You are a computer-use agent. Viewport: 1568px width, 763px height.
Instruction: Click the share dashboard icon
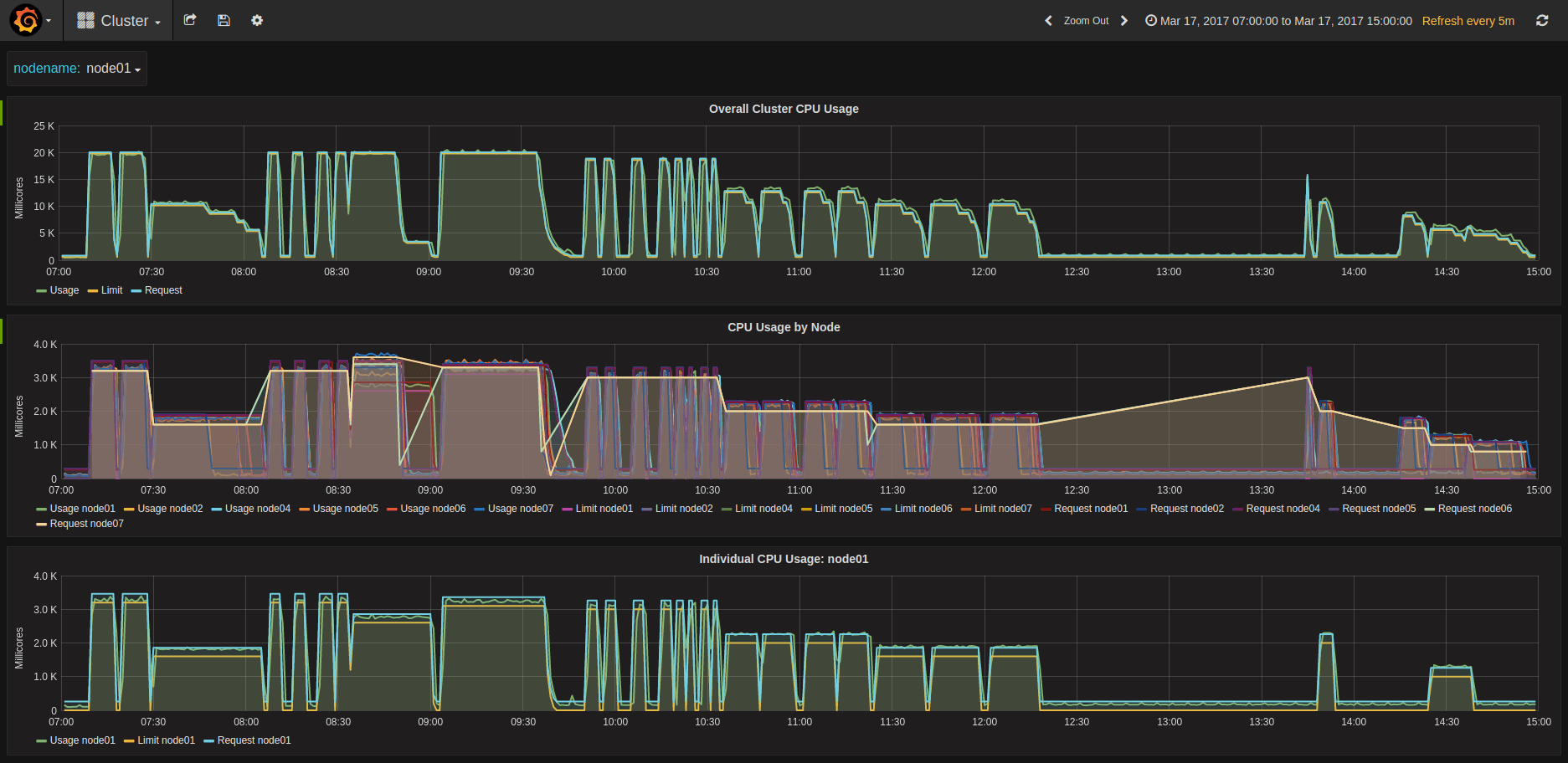tap(190, 20)
